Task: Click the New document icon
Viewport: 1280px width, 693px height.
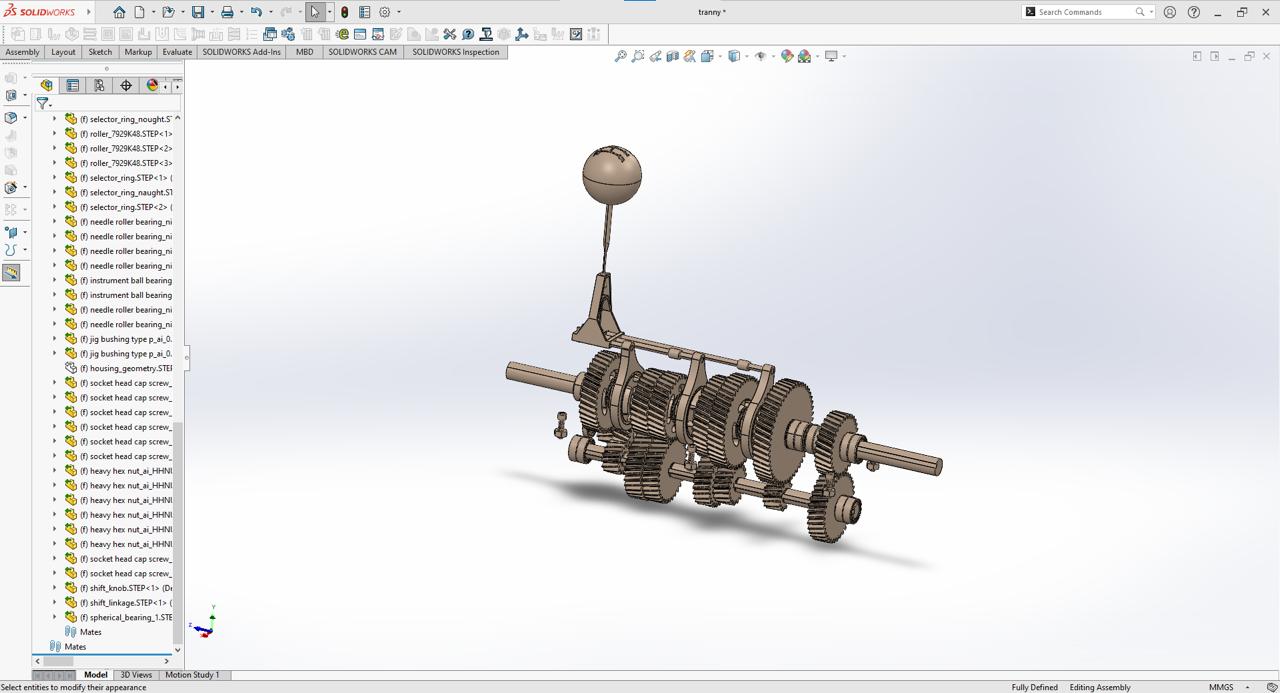Action: [139, 12]
